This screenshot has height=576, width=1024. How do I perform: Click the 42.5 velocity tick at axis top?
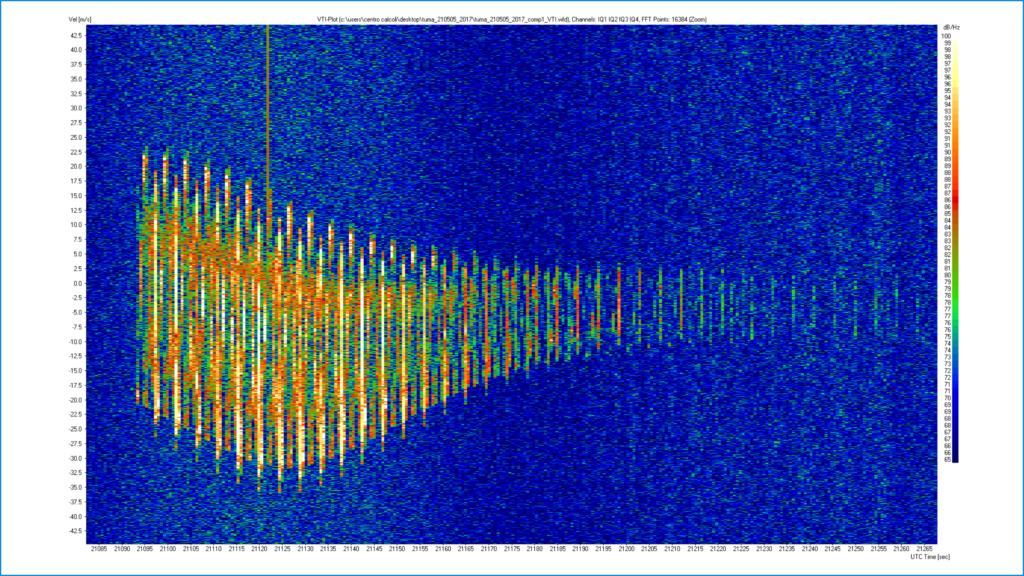tap(76, 35)
